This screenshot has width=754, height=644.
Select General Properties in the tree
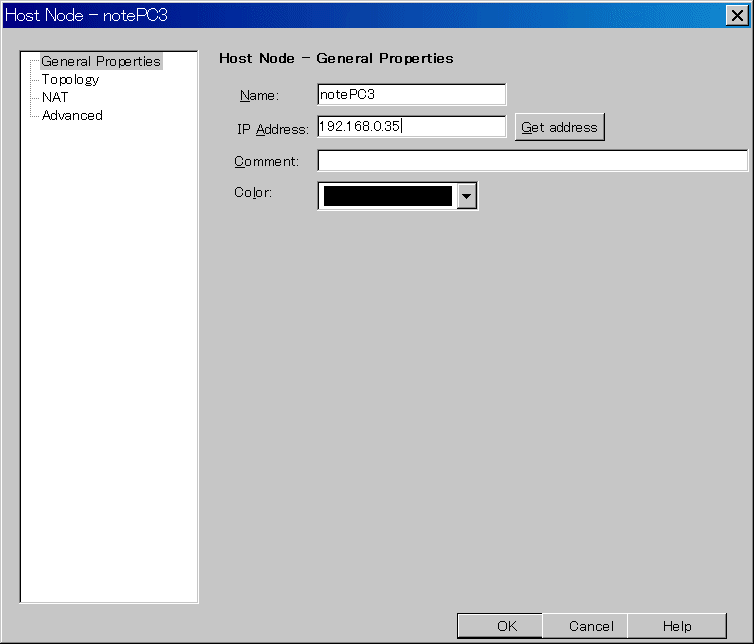click(100, 61)
